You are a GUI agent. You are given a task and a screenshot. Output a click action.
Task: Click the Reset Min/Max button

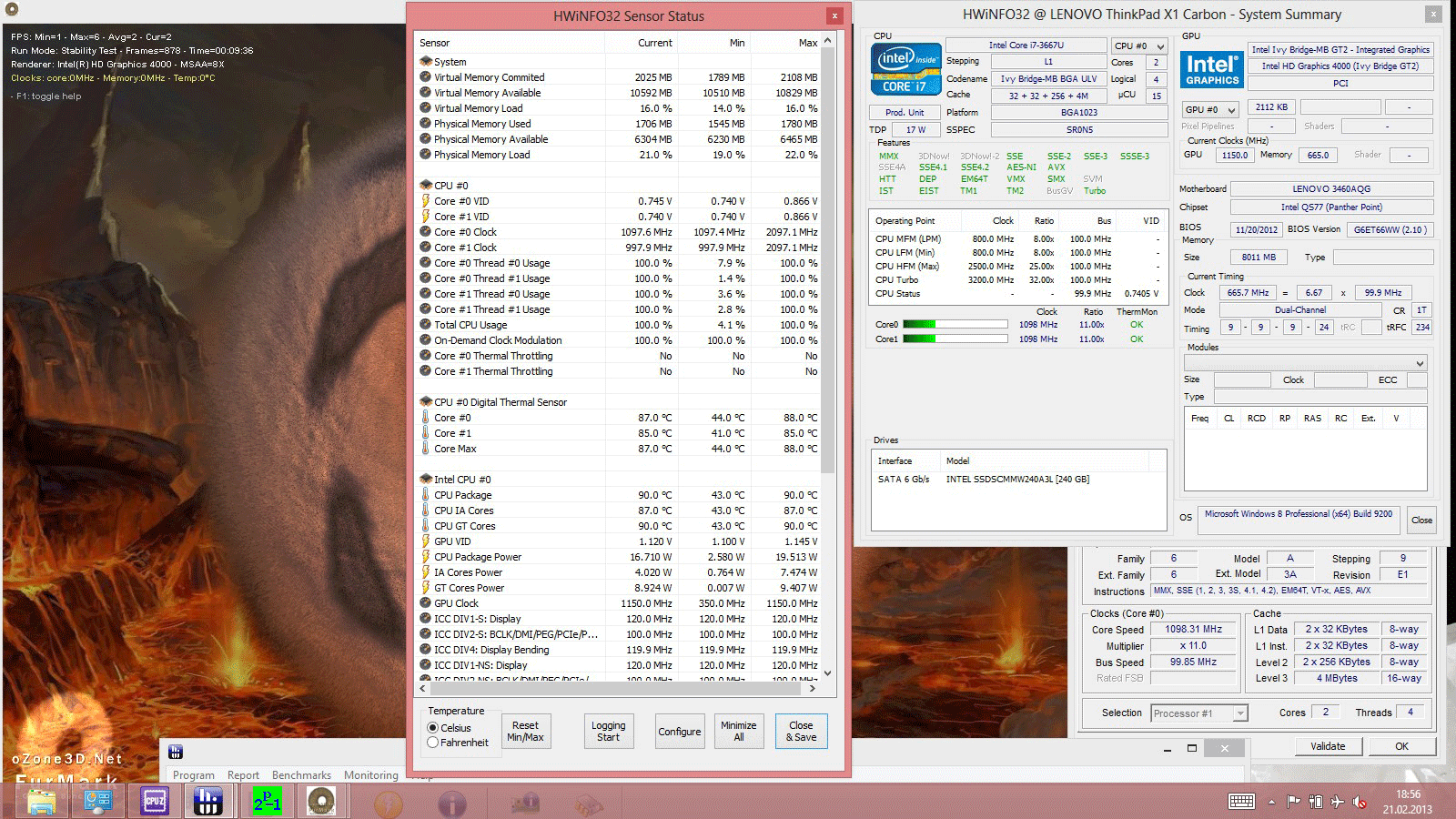(525, 732)
